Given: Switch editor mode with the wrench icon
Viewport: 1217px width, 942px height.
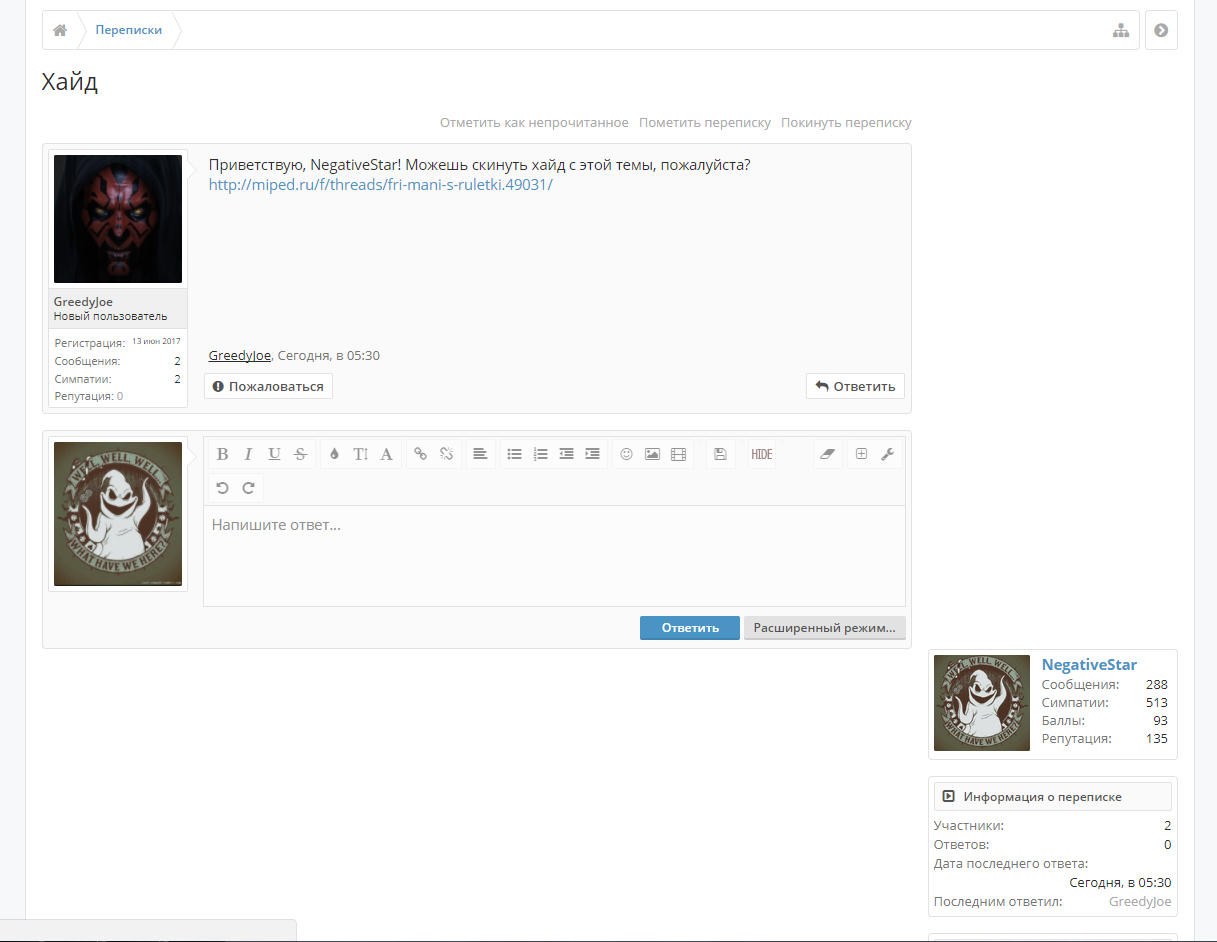Looking at the screenshot, I should point(887,454).
